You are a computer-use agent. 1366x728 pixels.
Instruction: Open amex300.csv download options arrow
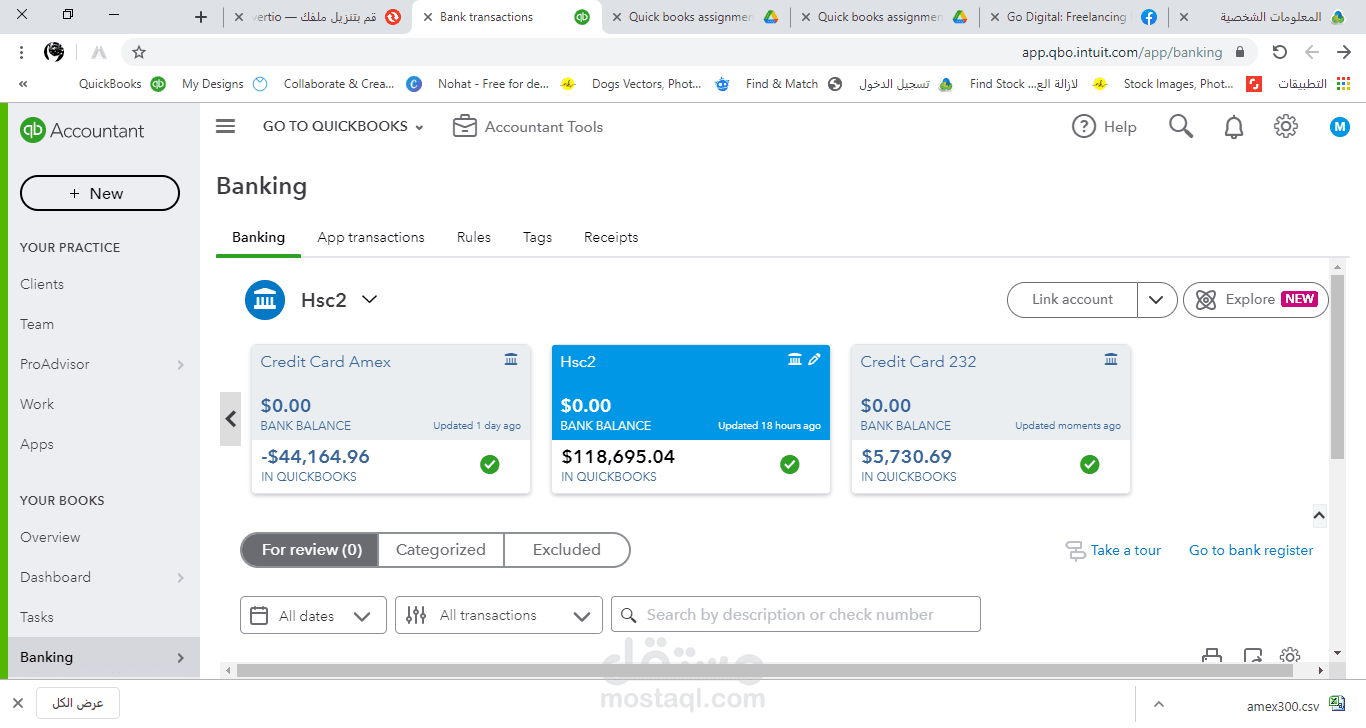(x=1159, y=704)
